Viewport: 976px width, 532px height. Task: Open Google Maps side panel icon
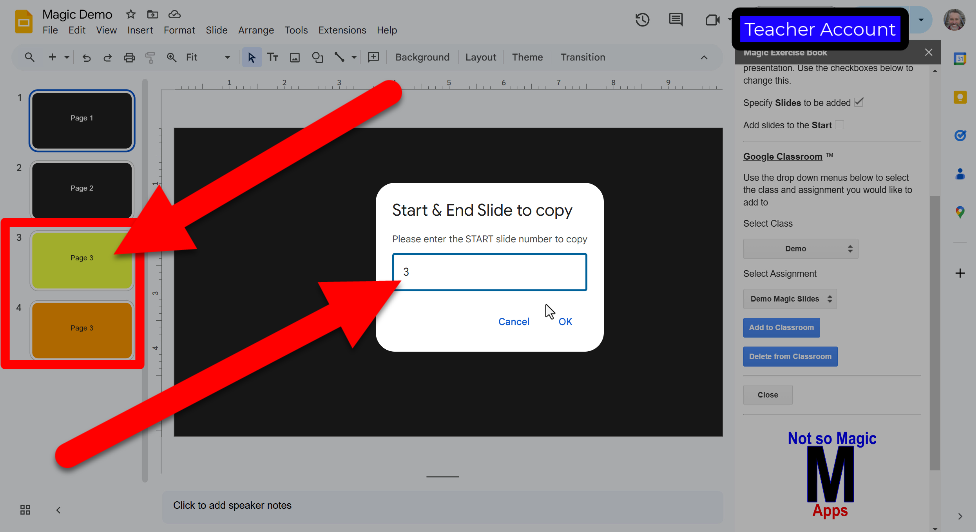pyautogui.click(x=960, y=212)
